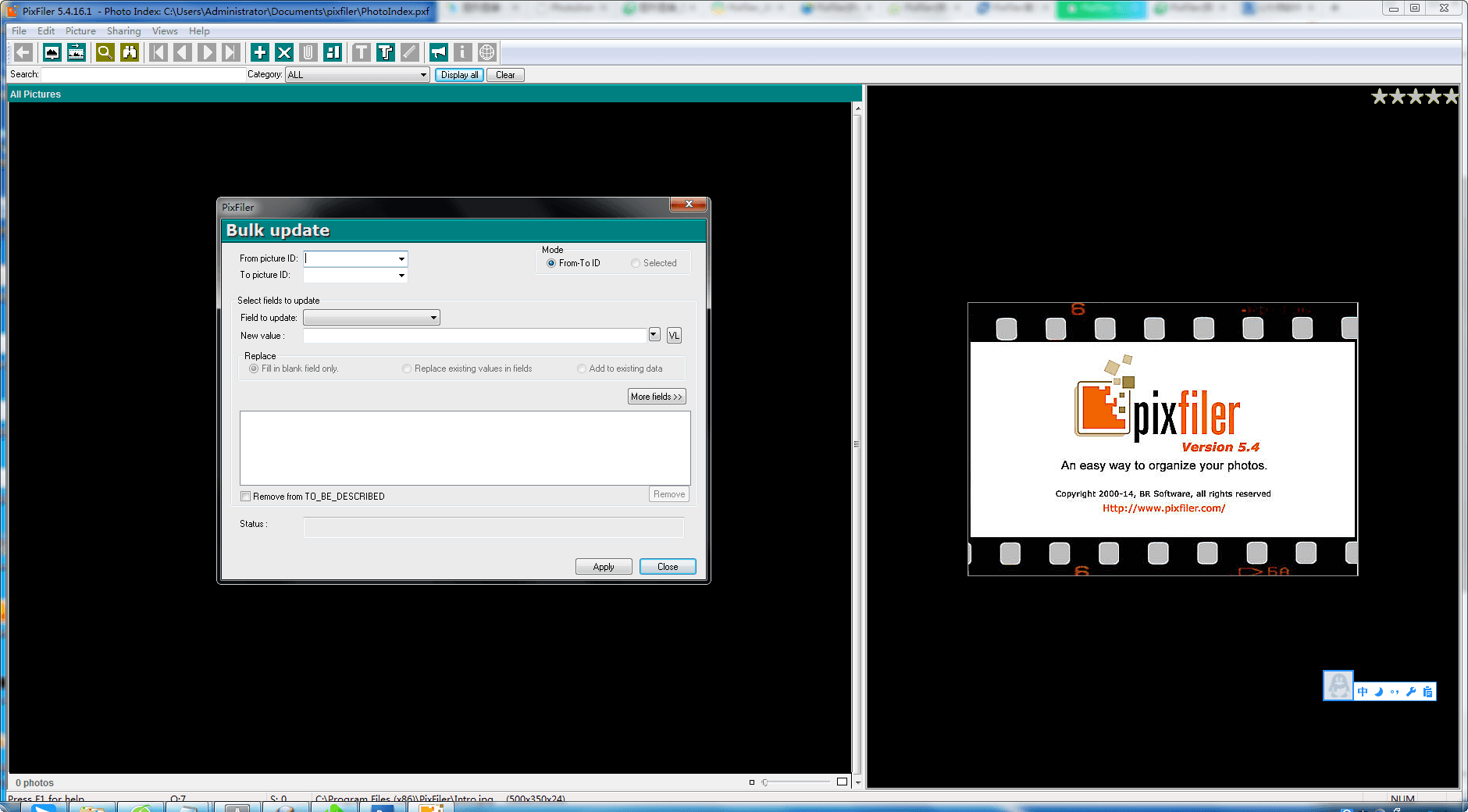Expand More fields section
Viewport: 1468px width, 812px height.
(657, 397)
